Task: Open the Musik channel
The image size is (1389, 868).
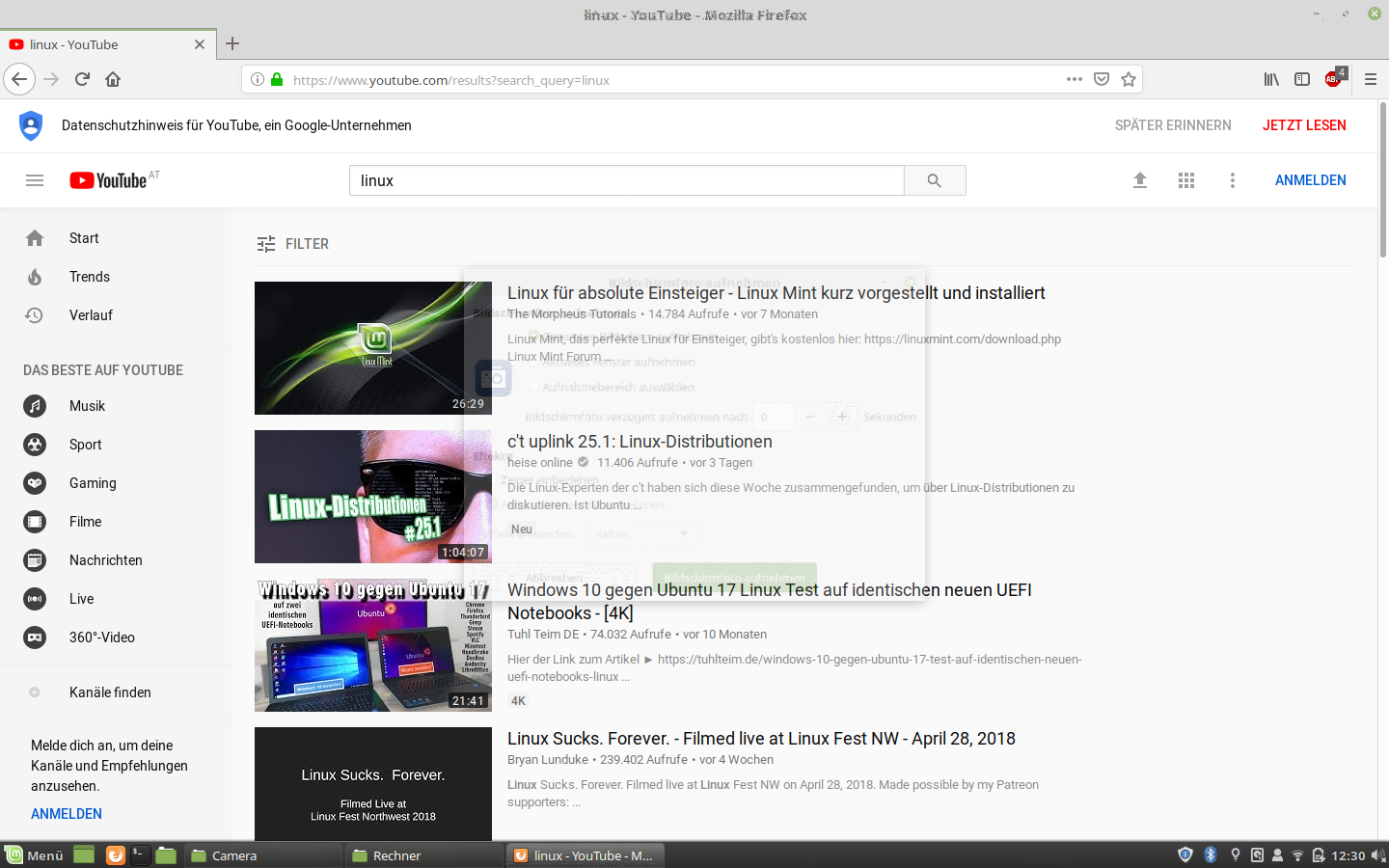Action: point(116,406)
